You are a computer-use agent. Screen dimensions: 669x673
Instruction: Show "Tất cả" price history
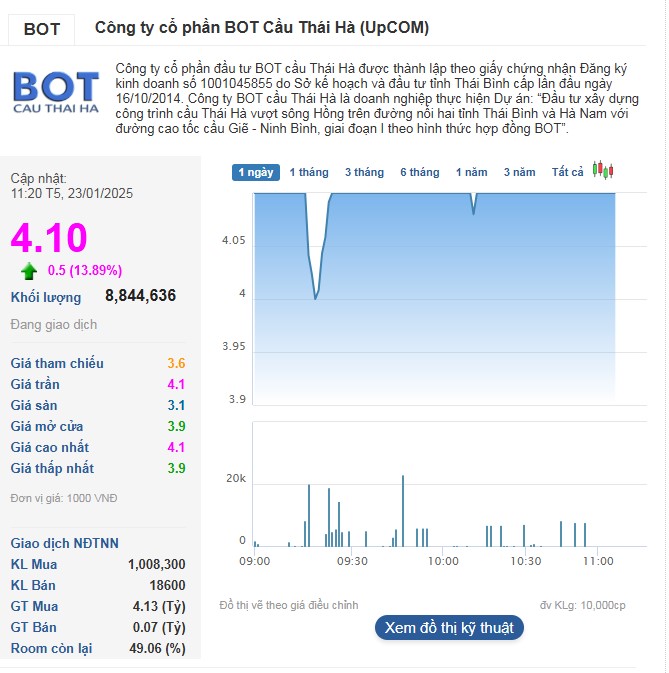coord(567,172)
